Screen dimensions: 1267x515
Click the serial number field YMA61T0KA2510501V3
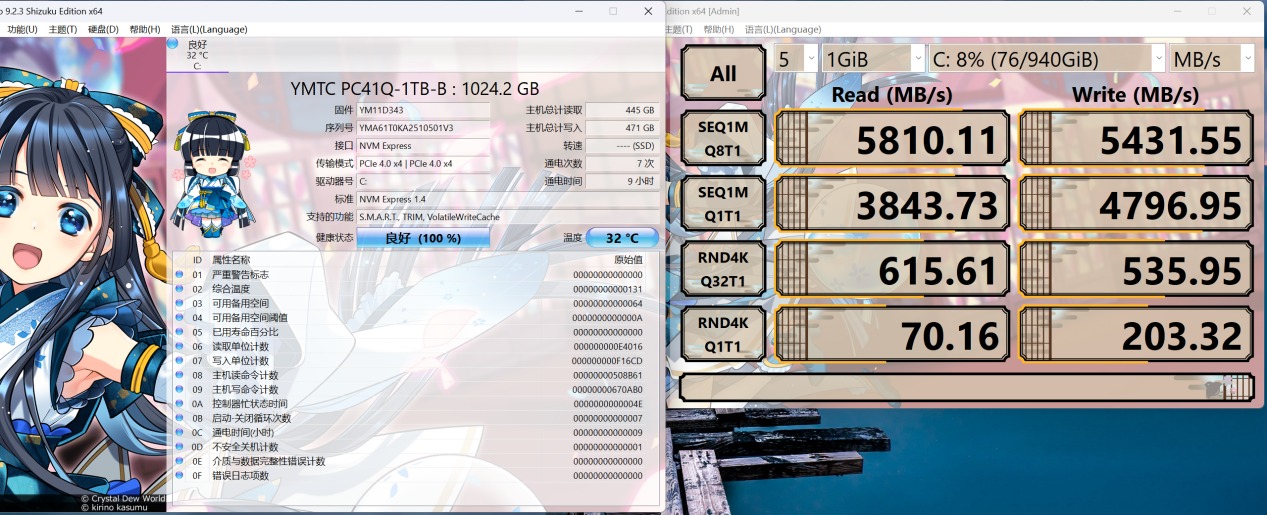click(x=424, y=128)
